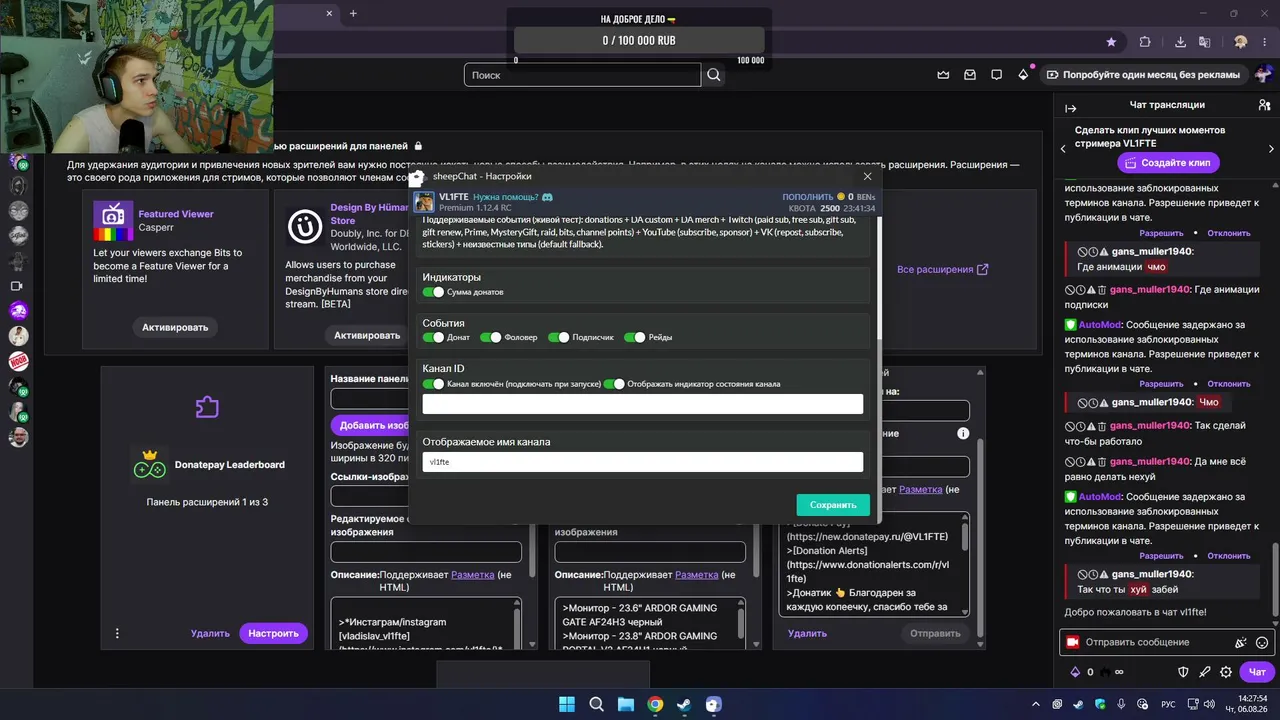Save sheepChat settings with Сохранить
This screenshot has width=1280, height=720.
pos(833,505)
